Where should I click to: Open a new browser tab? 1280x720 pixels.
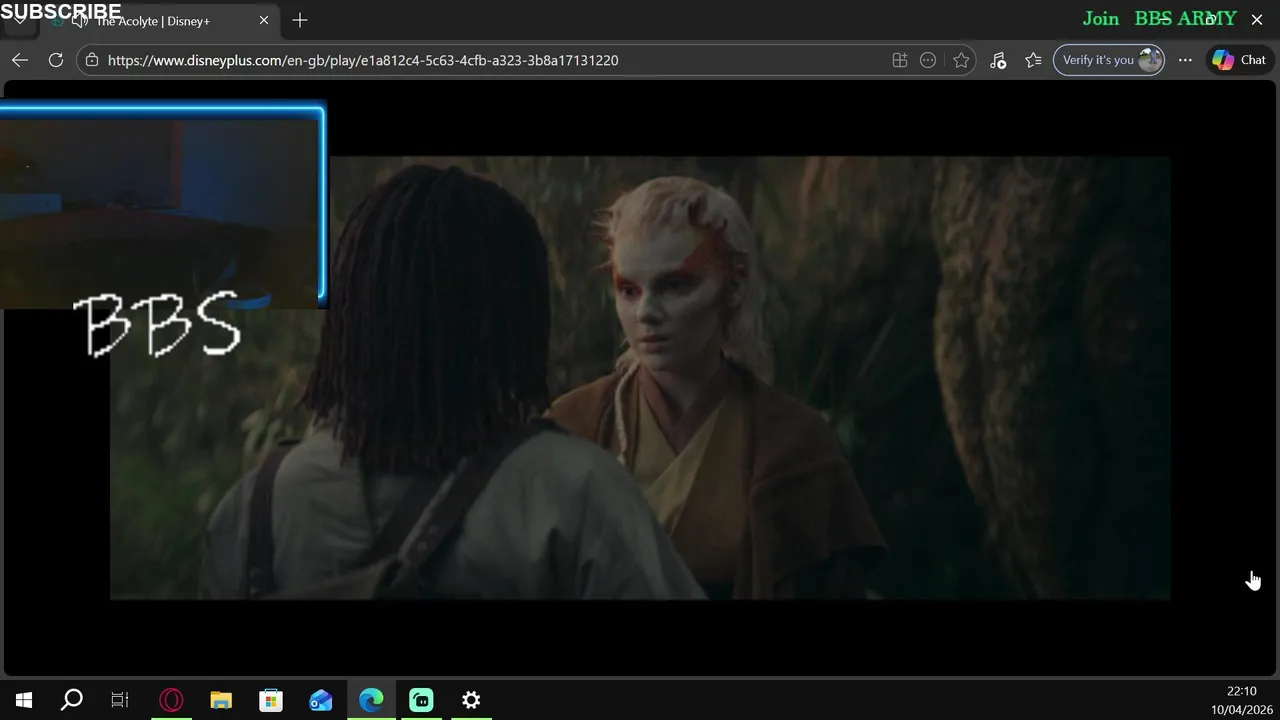(x=300, y=20)
